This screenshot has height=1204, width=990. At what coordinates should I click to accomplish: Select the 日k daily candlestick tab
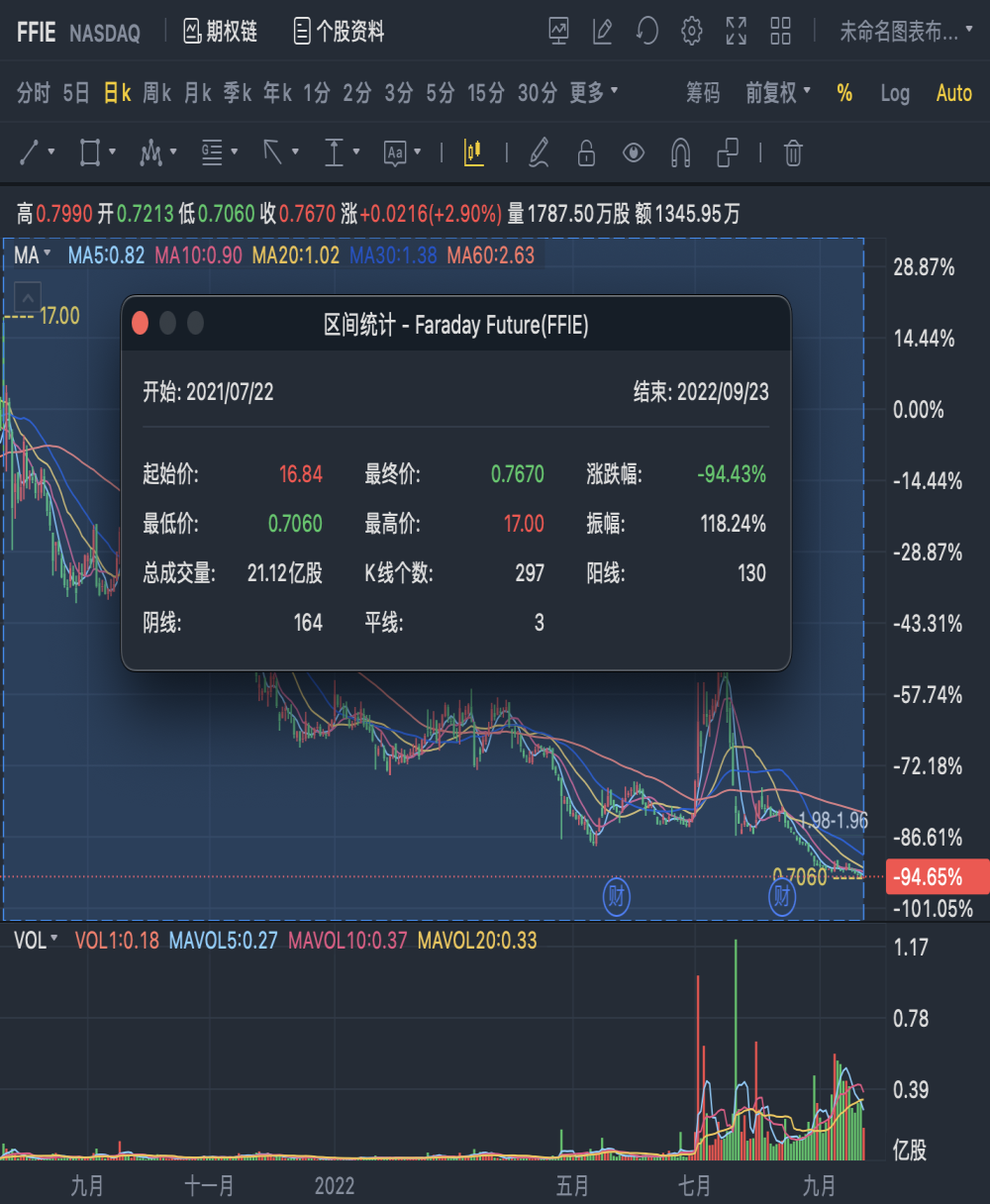pos(118,93)
